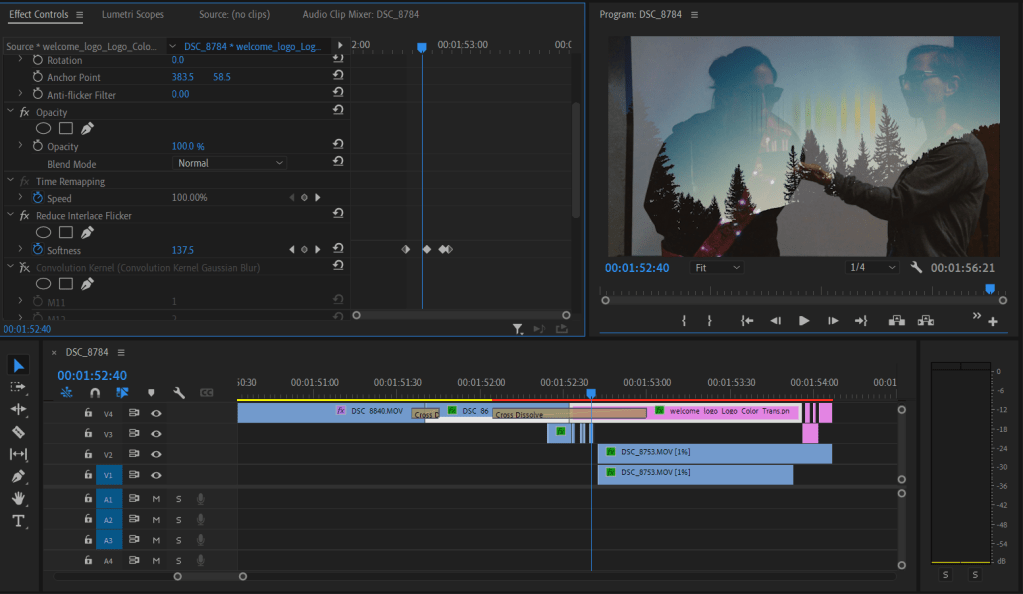This screenshot has width=1023, height=594.
Task: Select the Type tool
Action: 18,521
